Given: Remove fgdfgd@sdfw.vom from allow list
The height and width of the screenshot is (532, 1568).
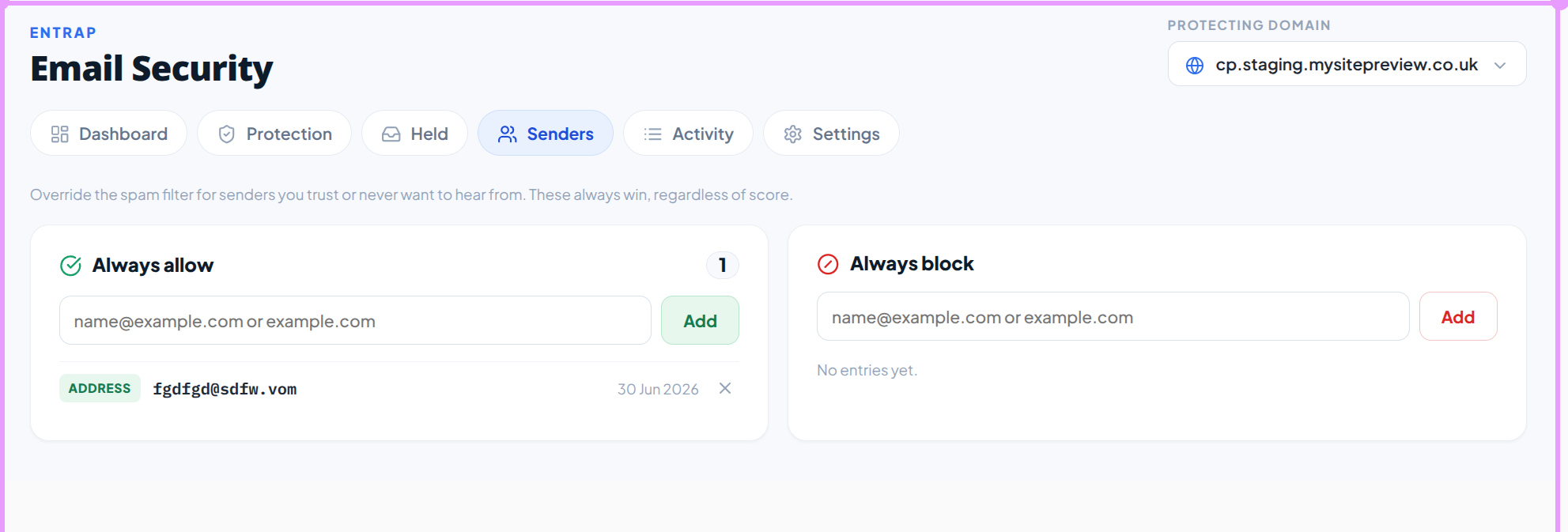Looking at the screenshot, I should point(725,388).
